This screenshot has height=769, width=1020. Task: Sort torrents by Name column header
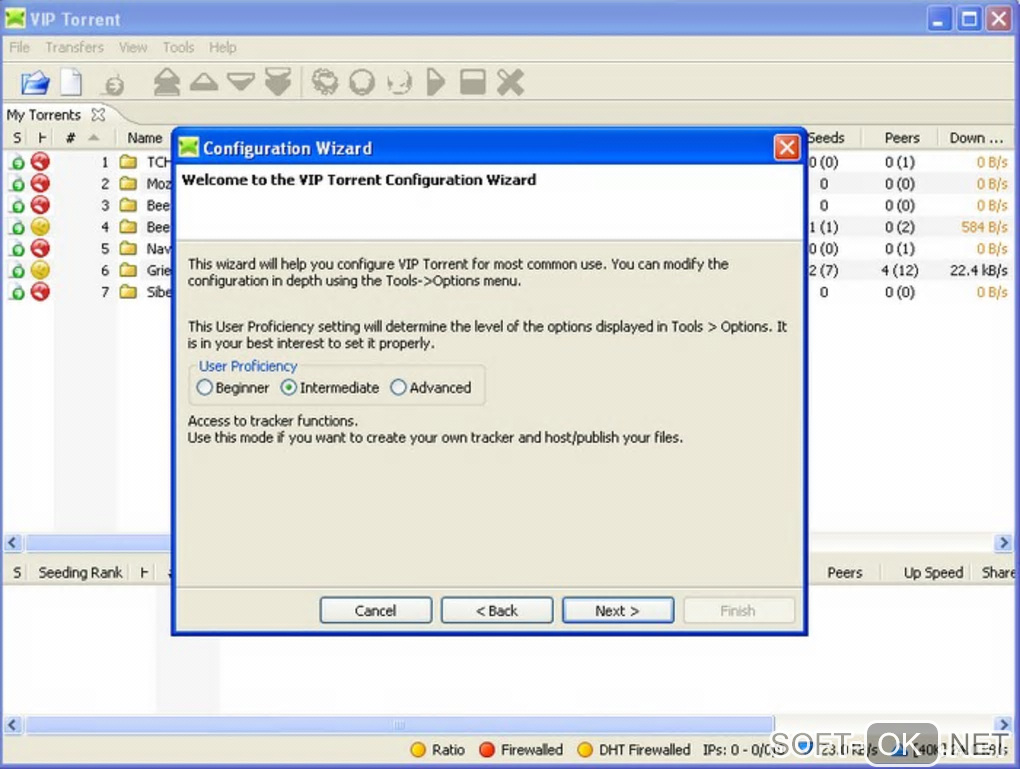(x=144, y=138)
